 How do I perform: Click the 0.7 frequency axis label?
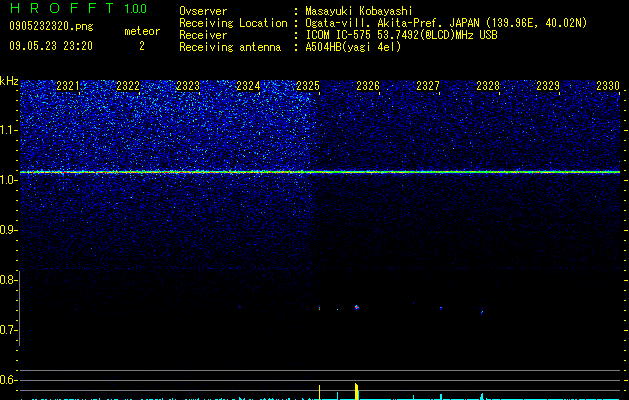(9, 330)
